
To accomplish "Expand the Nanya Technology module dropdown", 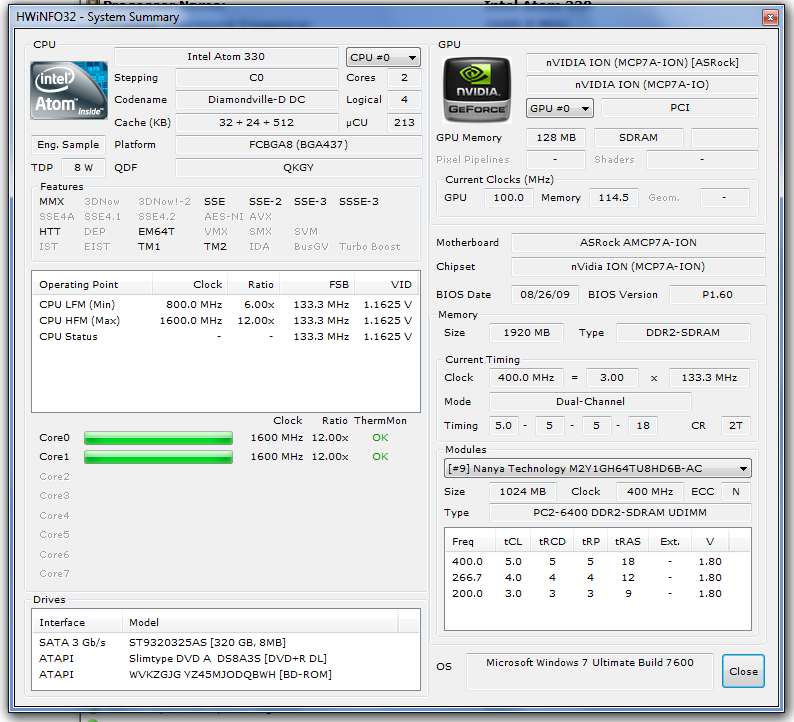I will pyautogui.click(x=598, y=468).
